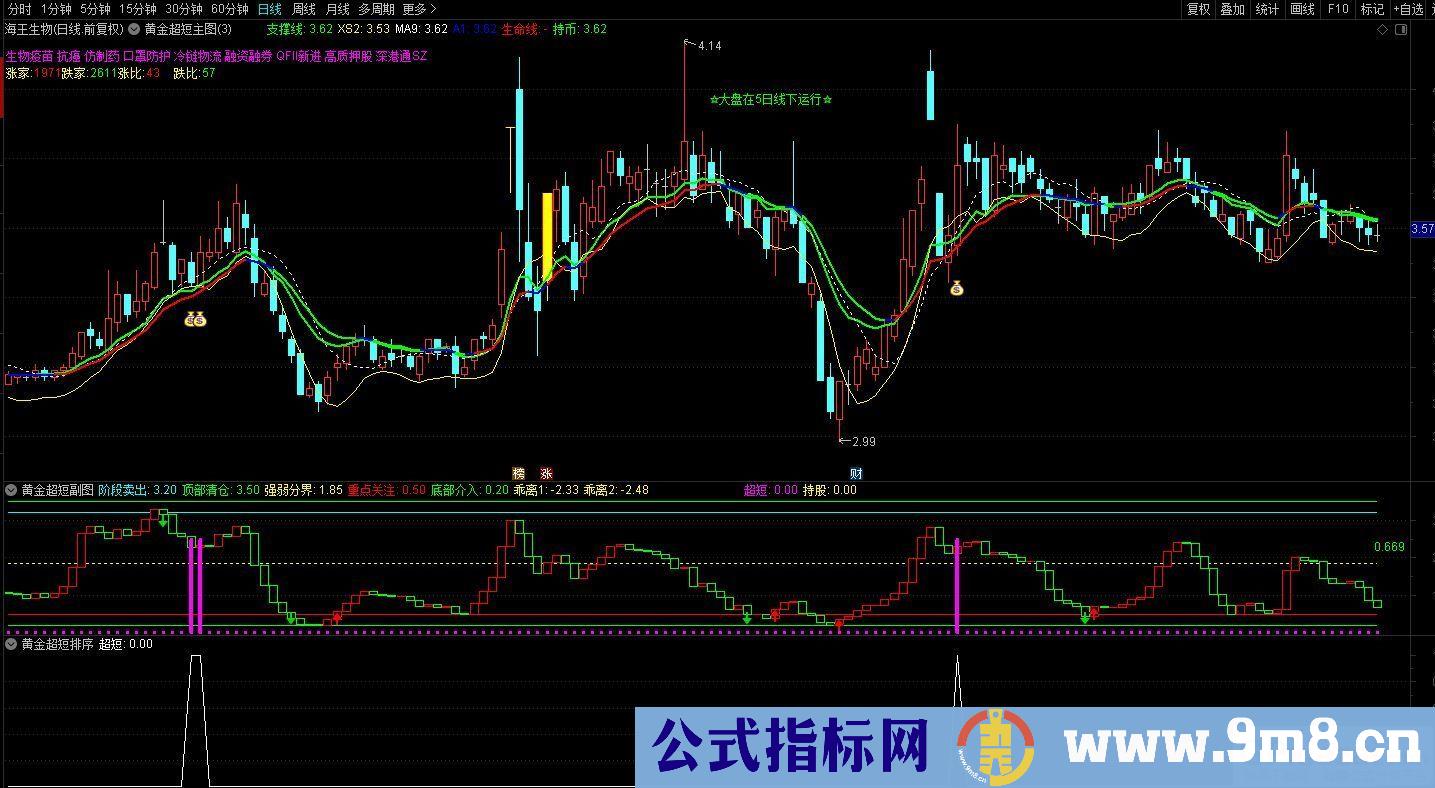This screenshot has width=1435, height=788.
Task: Click the 融资融券 concept tag
Action: point(249,56)
